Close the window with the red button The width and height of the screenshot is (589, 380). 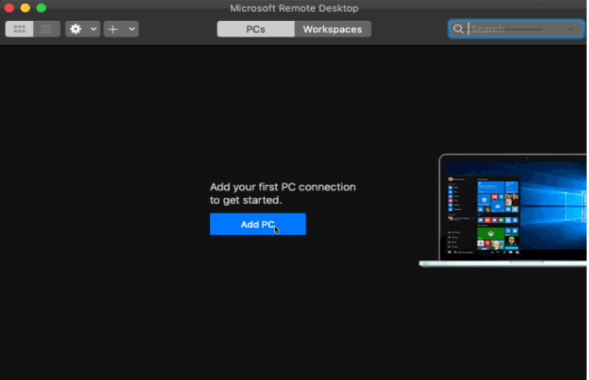9,8
